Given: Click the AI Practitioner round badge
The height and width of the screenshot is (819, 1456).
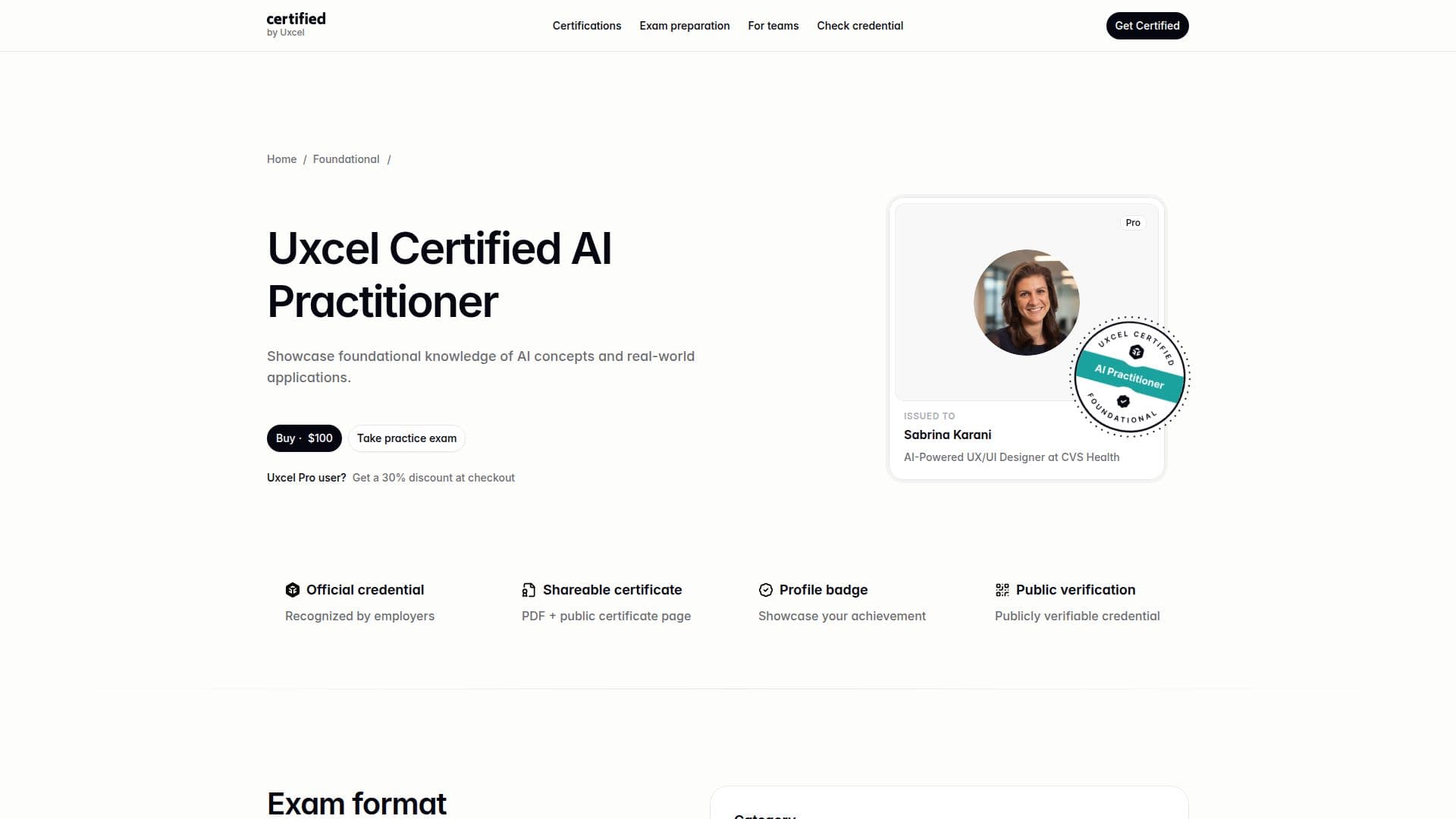Looking at the screenshot, I should [x=1130, y=376].
